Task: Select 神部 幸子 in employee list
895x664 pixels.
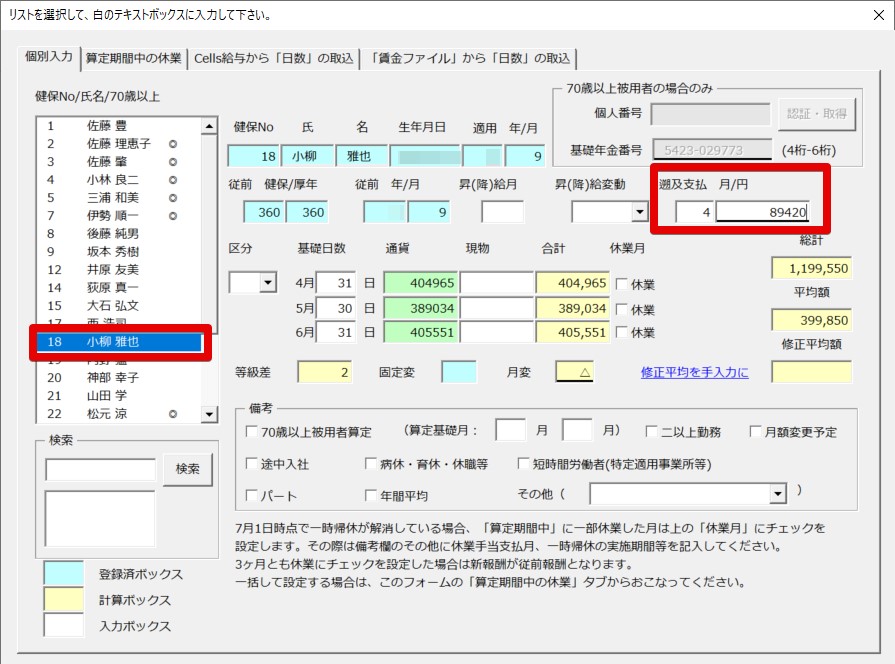Action: click(x=118, y=378)
